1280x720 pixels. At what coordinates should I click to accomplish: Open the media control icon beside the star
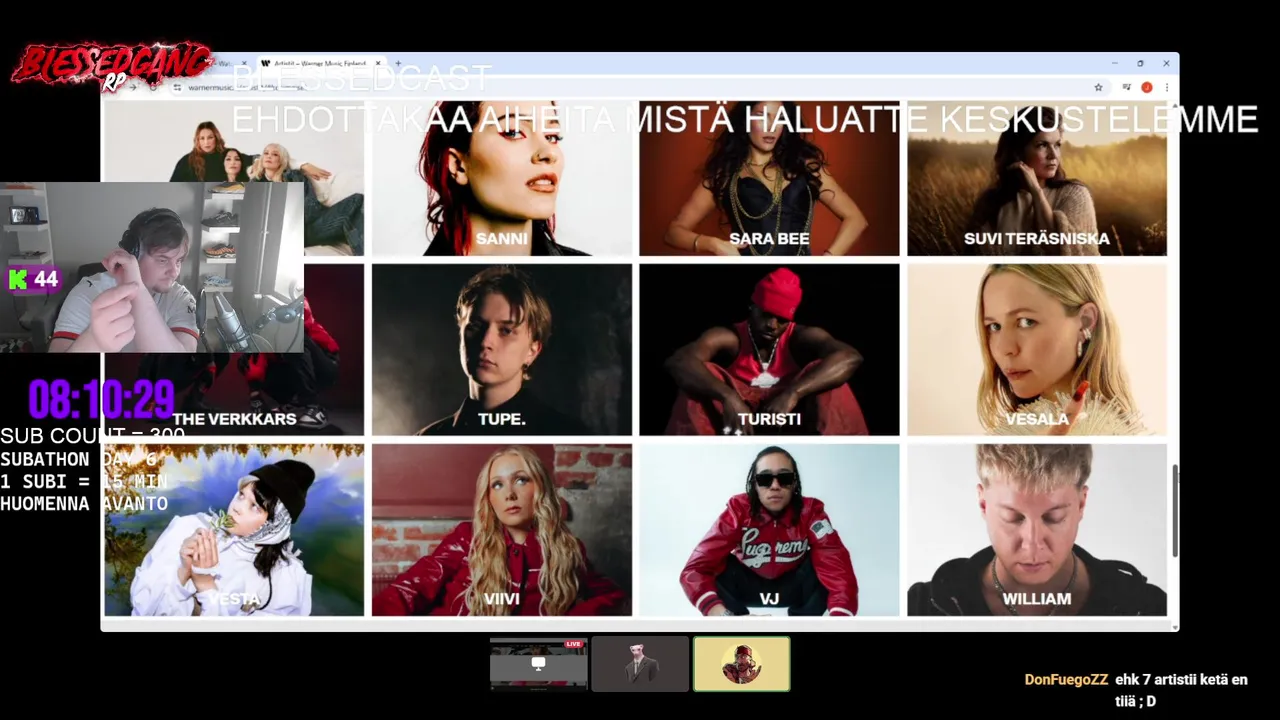click(1126, 87)
